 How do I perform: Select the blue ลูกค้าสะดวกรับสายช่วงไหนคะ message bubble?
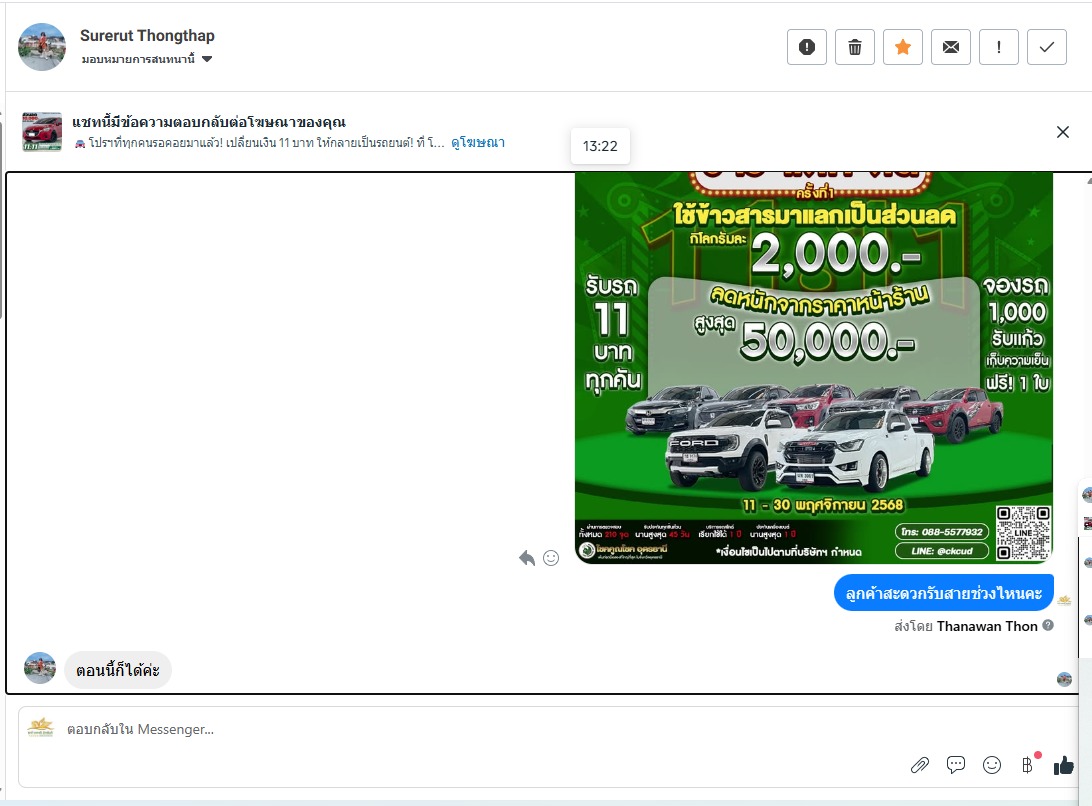click(944, 593)
